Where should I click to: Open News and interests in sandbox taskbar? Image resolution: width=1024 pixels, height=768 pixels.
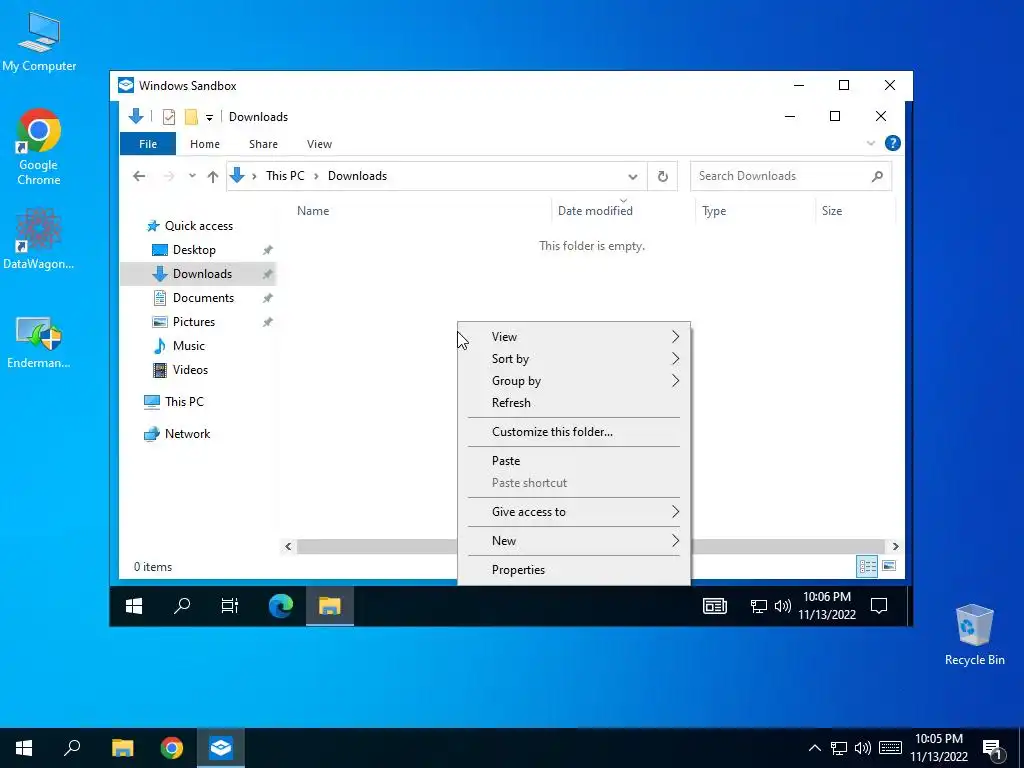[x=714, y=607]
